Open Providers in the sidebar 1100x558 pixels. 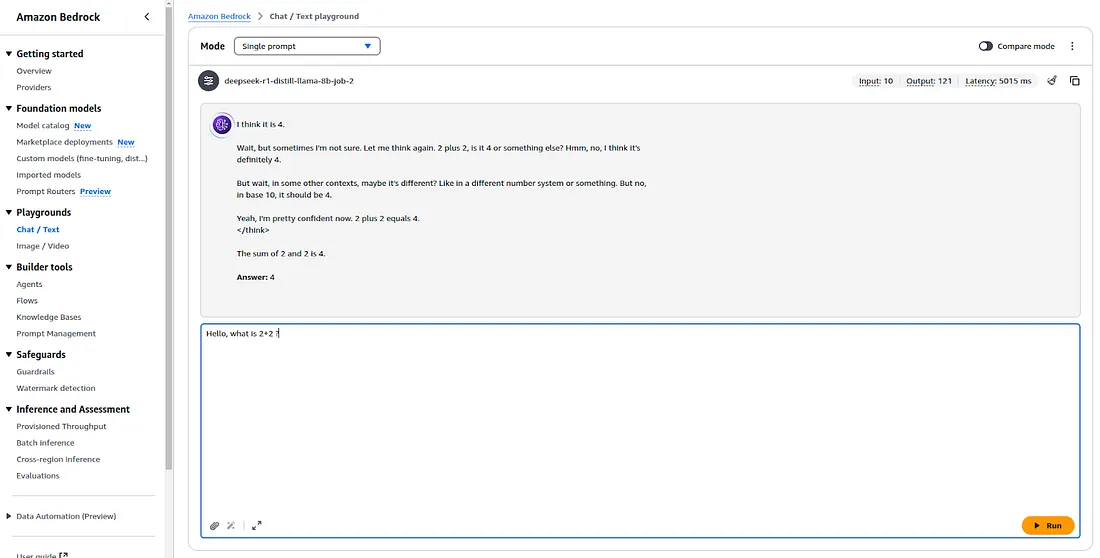click(34, 88)
